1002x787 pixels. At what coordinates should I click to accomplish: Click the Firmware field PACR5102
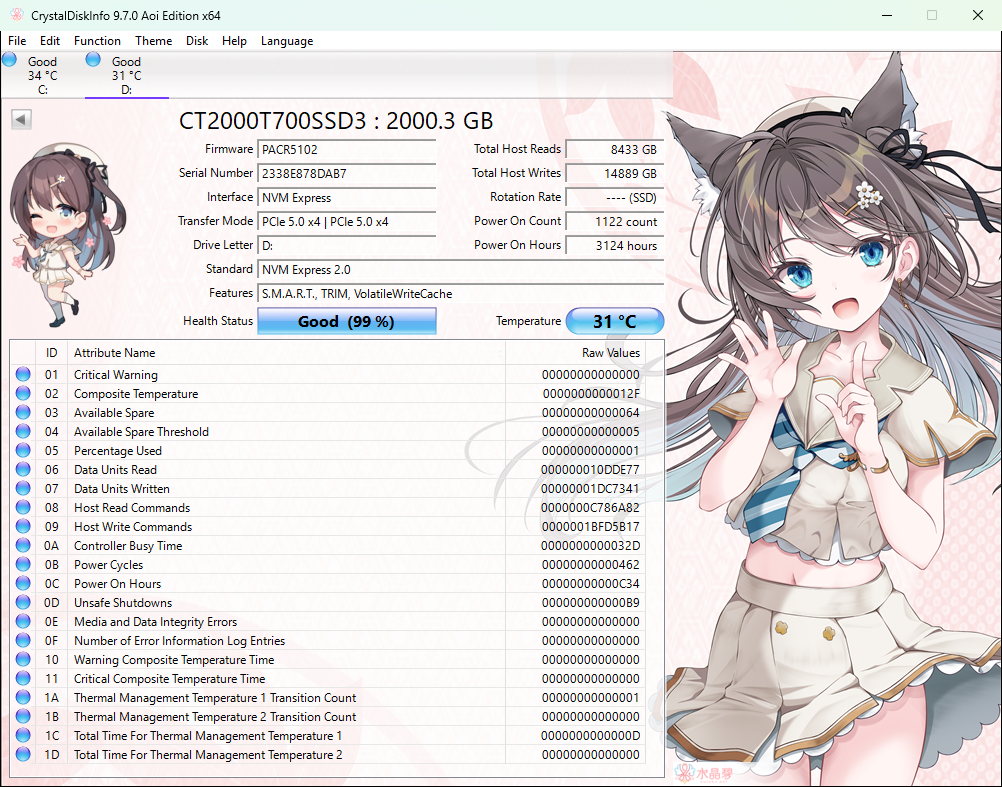click(346, 149)
